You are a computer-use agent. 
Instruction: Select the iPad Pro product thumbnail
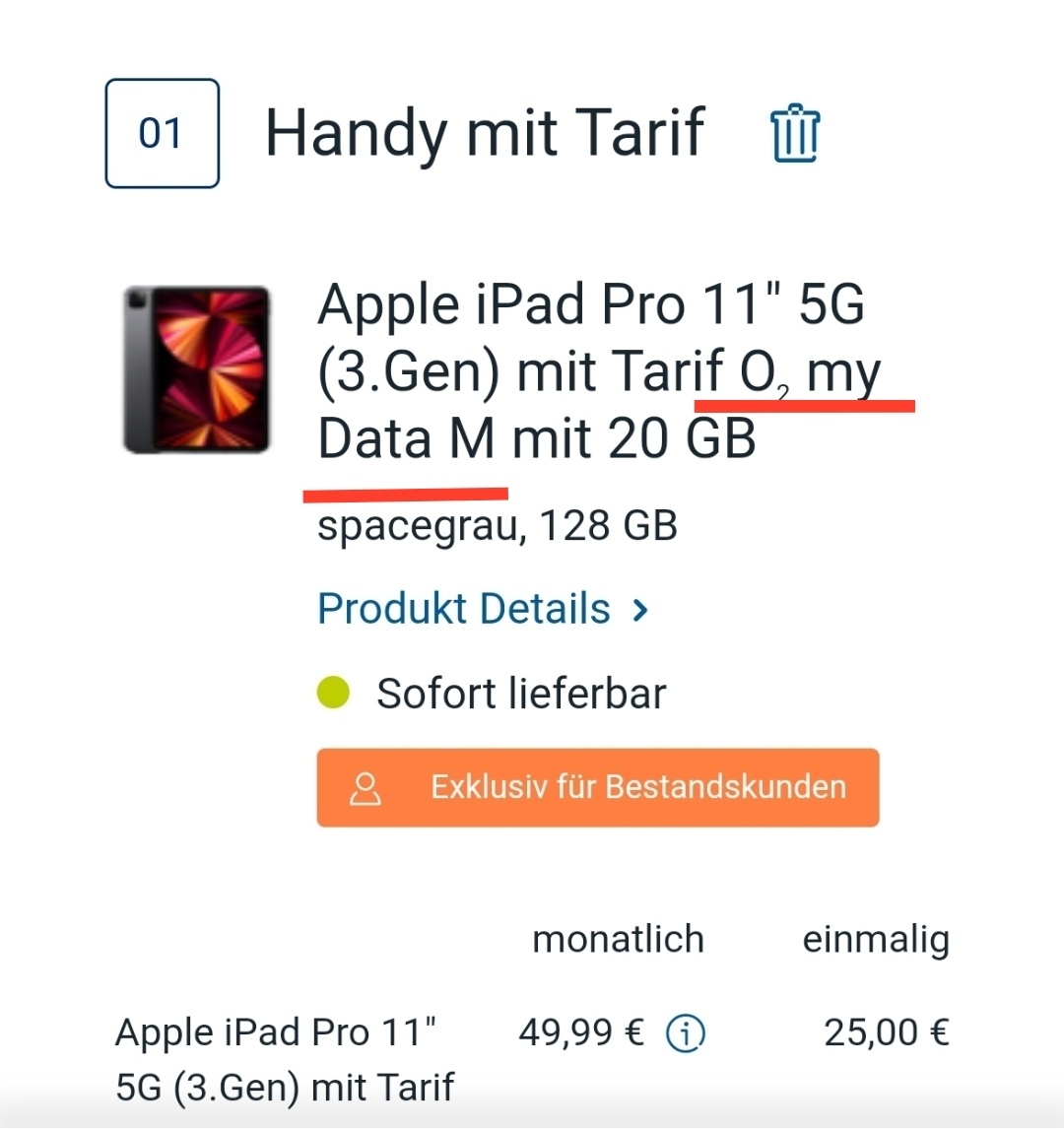(197, 369)
